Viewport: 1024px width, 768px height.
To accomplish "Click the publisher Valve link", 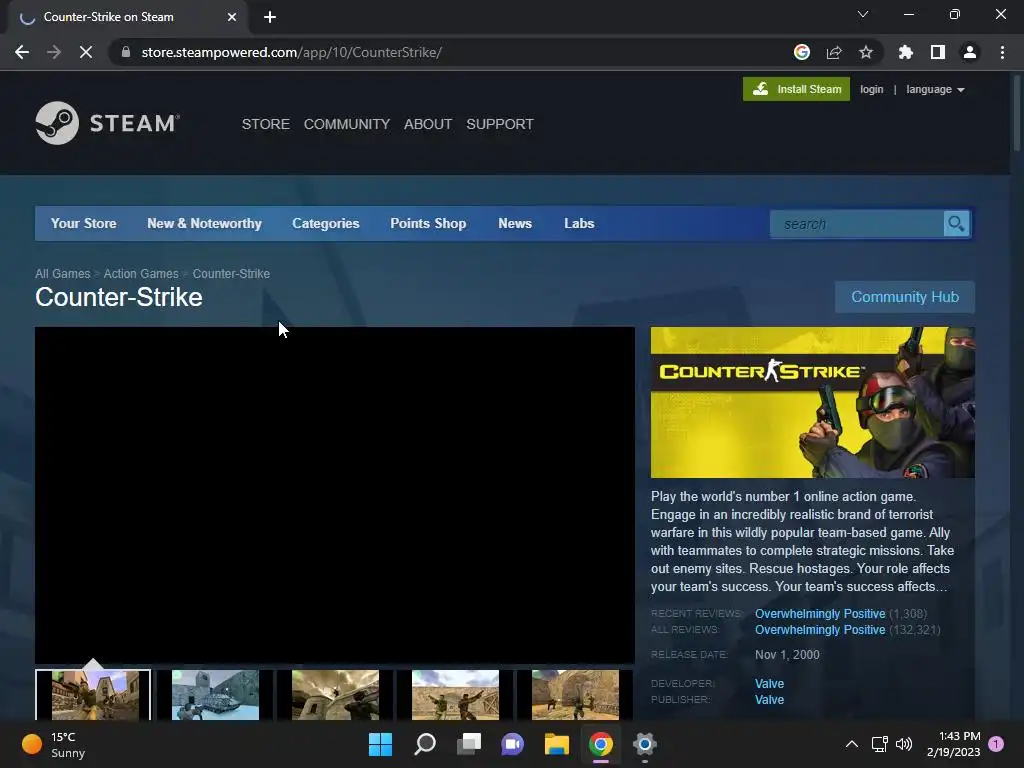I will (769, 700).
